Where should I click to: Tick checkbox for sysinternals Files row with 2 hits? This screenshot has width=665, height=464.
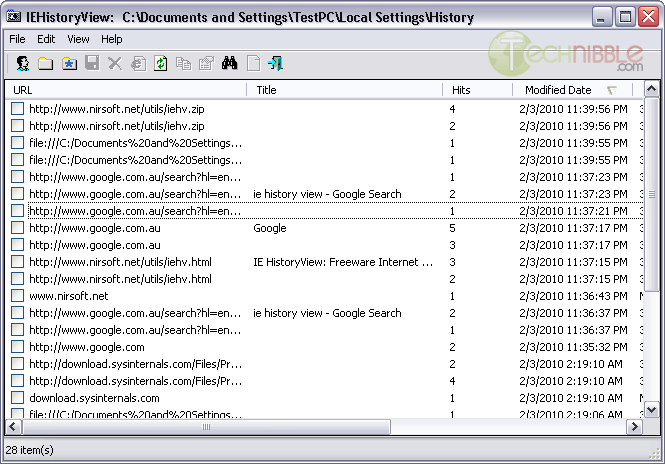[17, 364]
